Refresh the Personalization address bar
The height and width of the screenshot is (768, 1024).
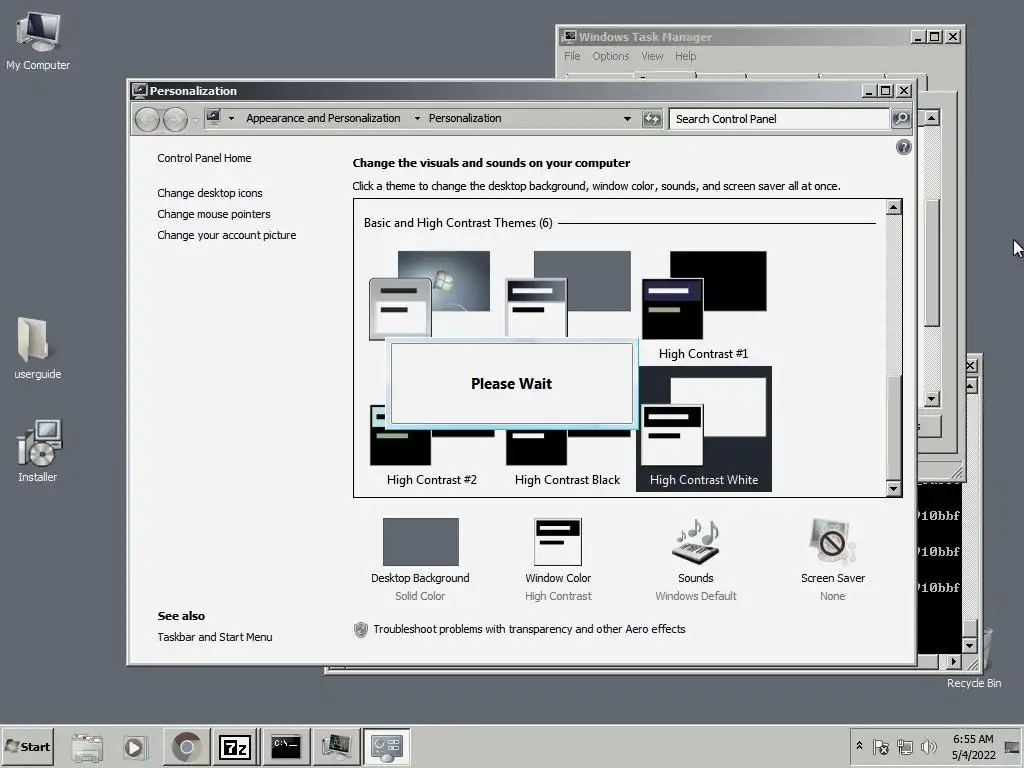652,119
